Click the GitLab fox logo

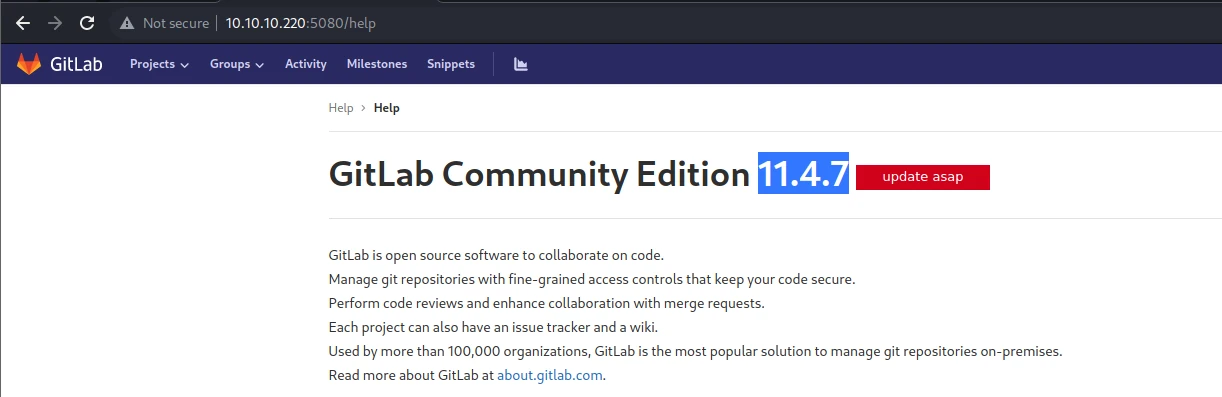(29, 63)
